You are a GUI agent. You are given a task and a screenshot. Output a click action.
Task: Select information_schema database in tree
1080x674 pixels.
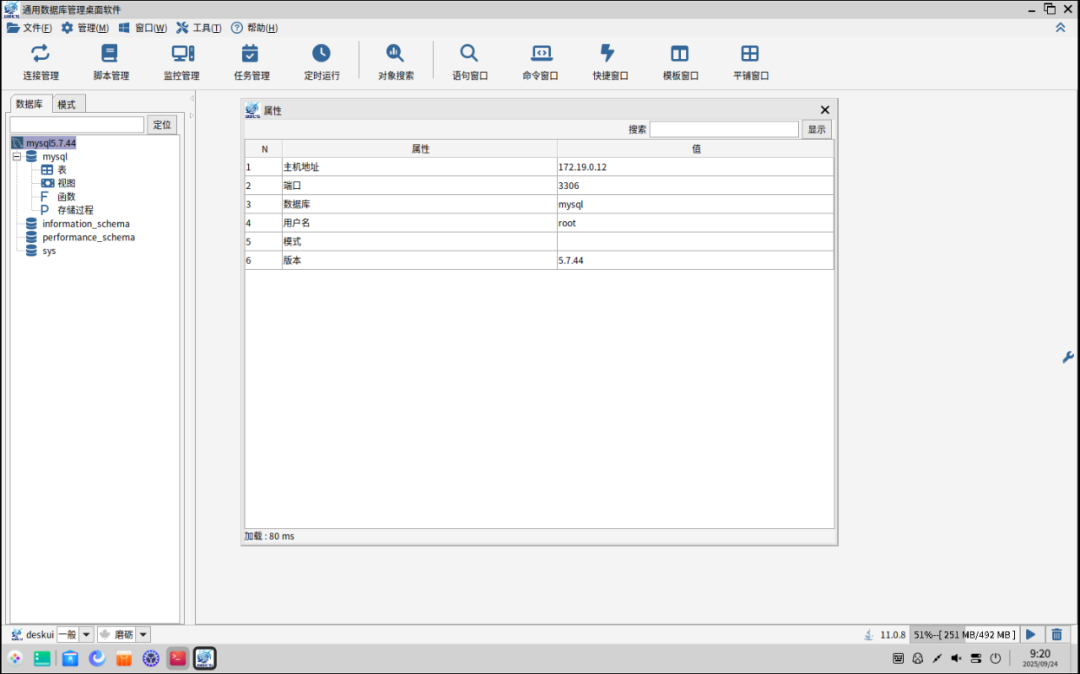tap(85, 224)
